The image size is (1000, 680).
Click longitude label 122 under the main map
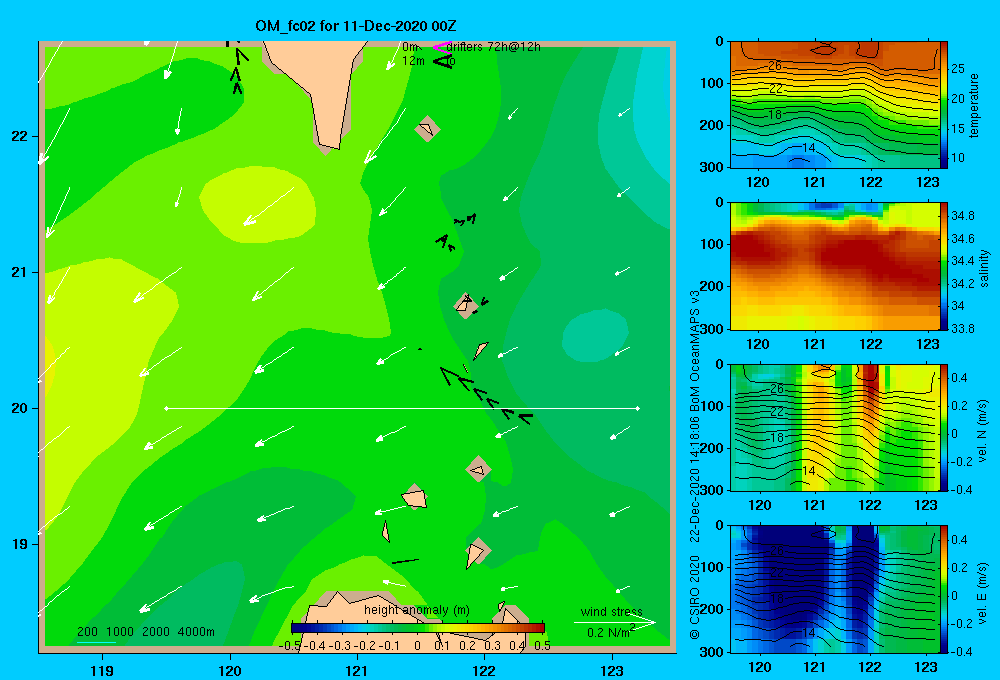tap(484, 670)
